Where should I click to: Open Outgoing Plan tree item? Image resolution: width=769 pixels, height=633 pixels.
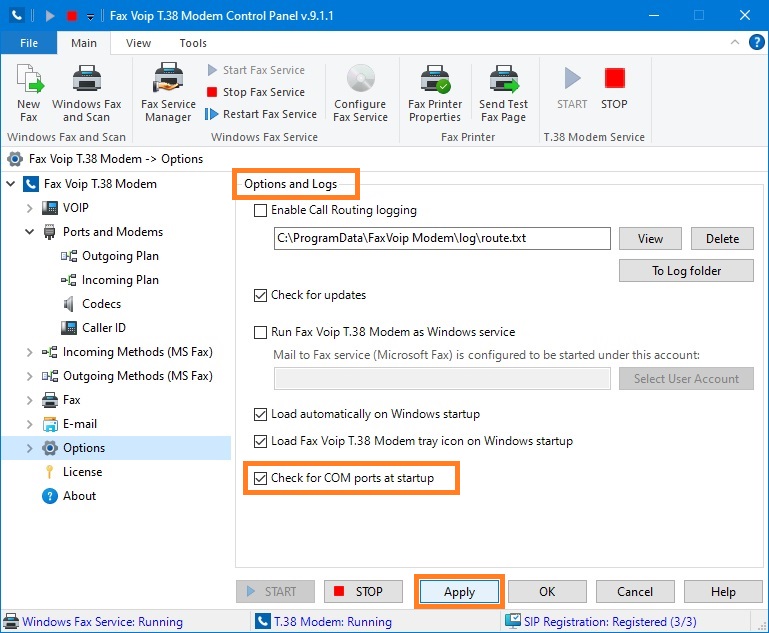pos(120,256)
